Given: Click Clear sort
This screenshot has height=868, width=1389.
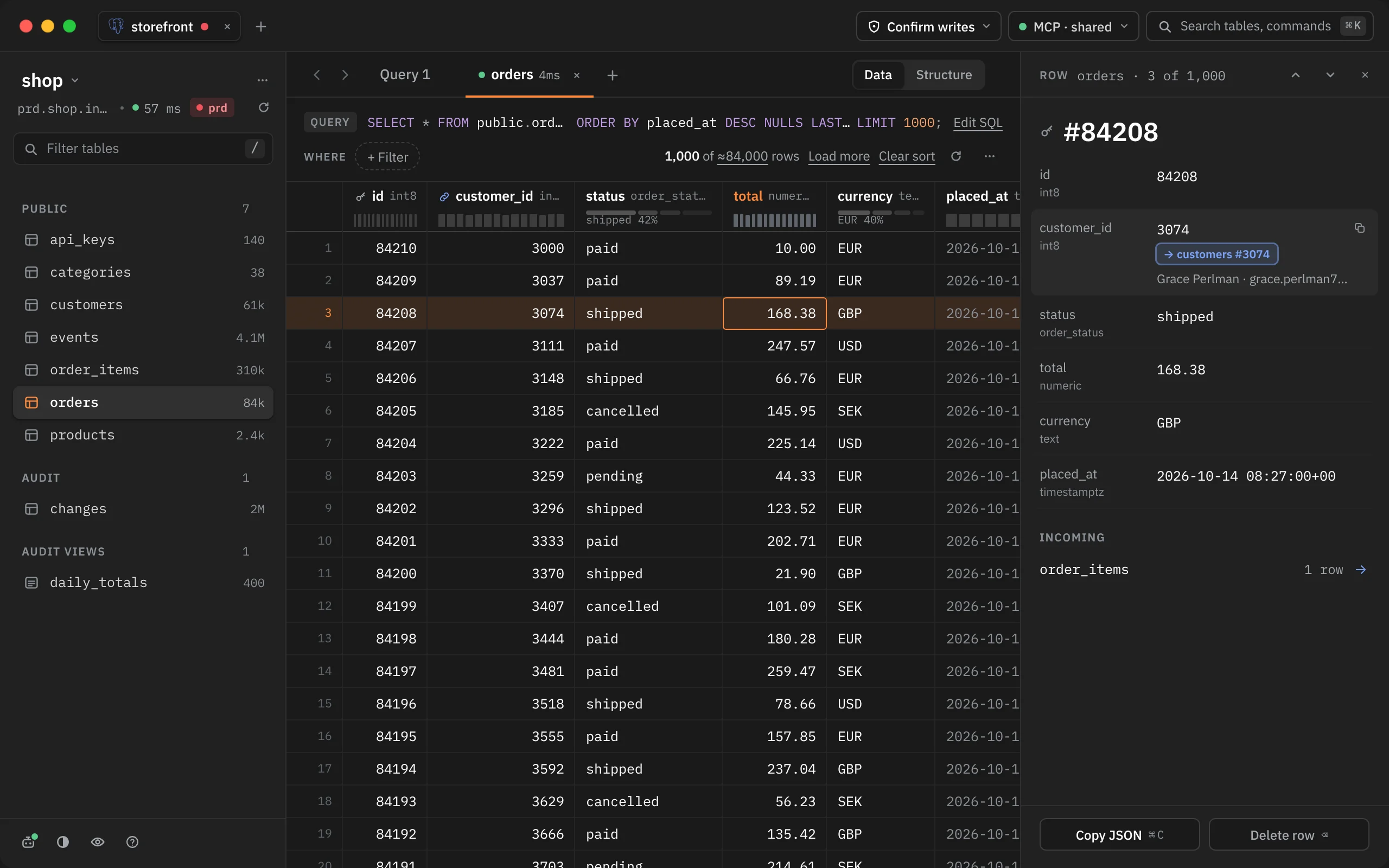Looking at the screenshot, I should [x=906, y=156].
